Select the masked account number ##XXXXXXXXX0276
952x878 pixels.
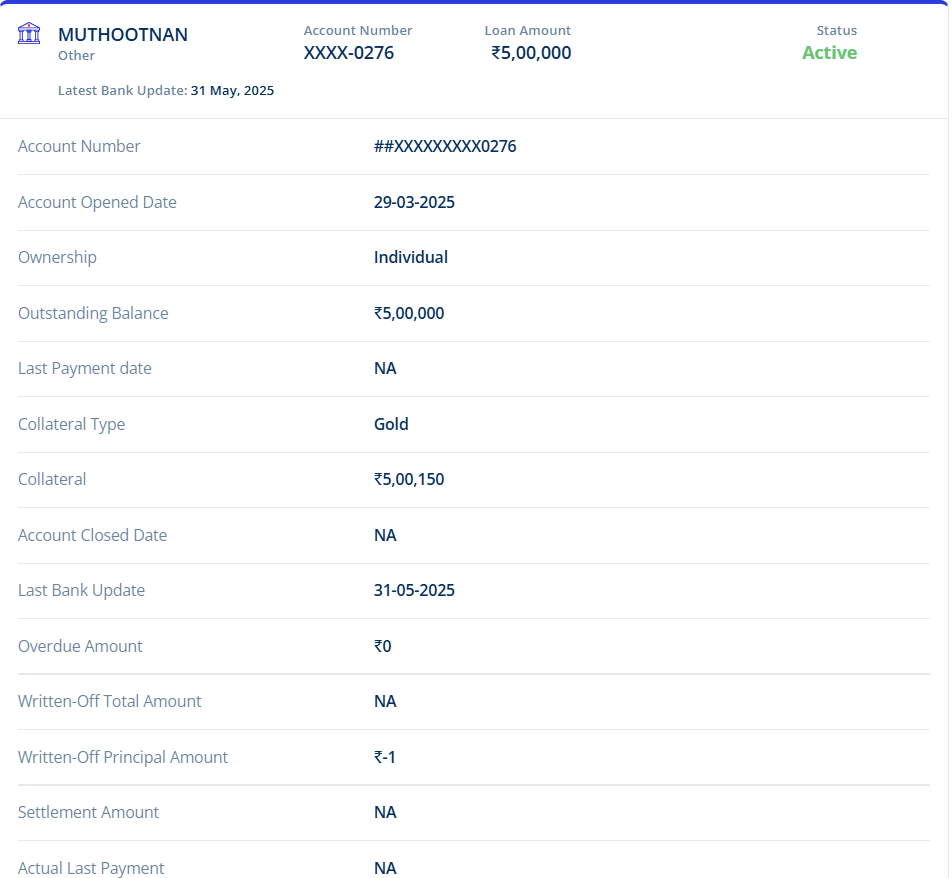(445, 147)
